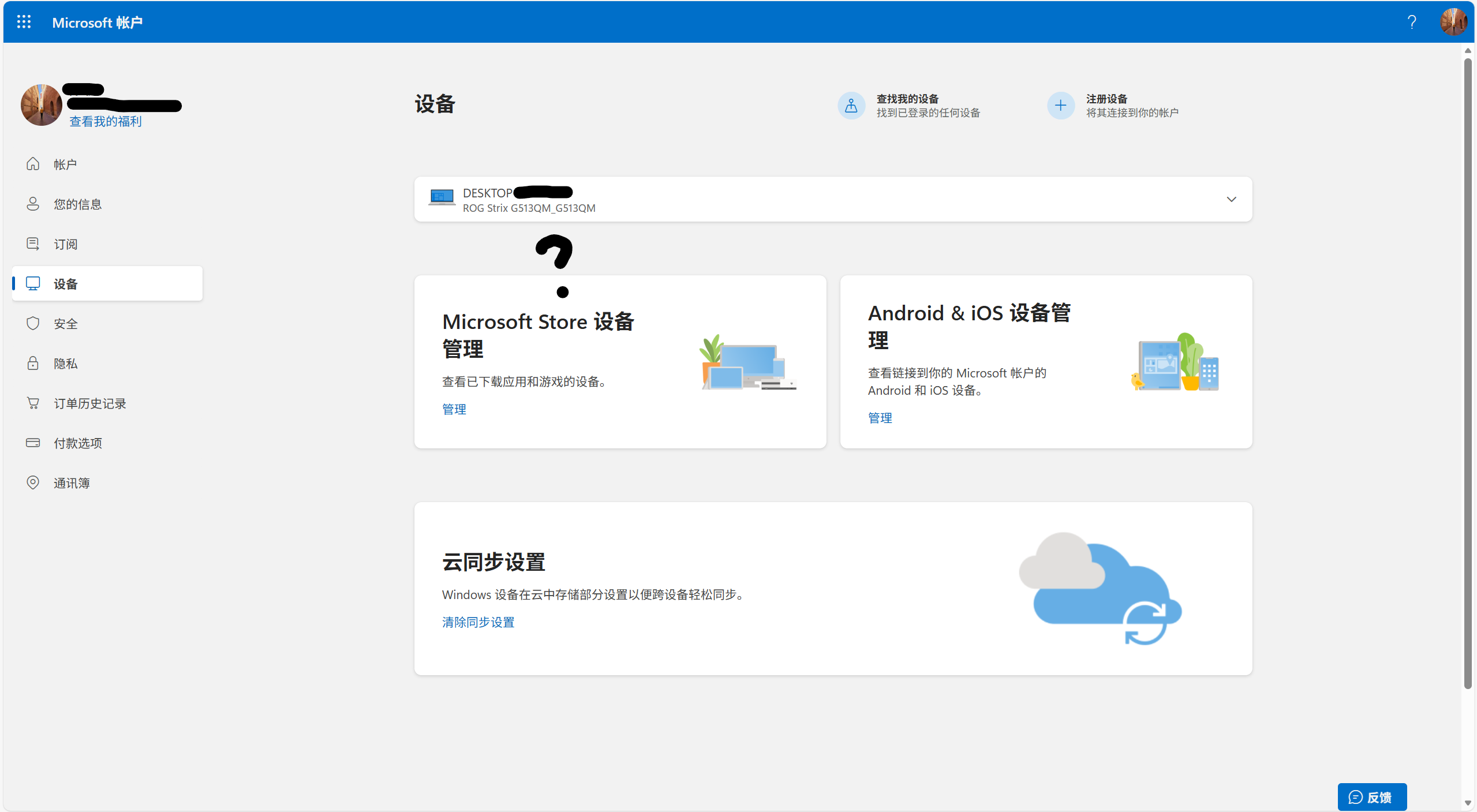Open the app launcher grid
Screen dimensions: 1477x812
point(24,22)
